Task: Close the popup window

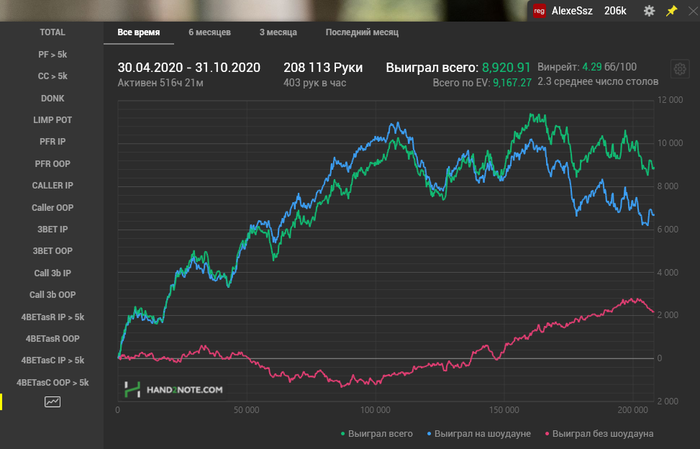Action: click(x=690, y=11)
